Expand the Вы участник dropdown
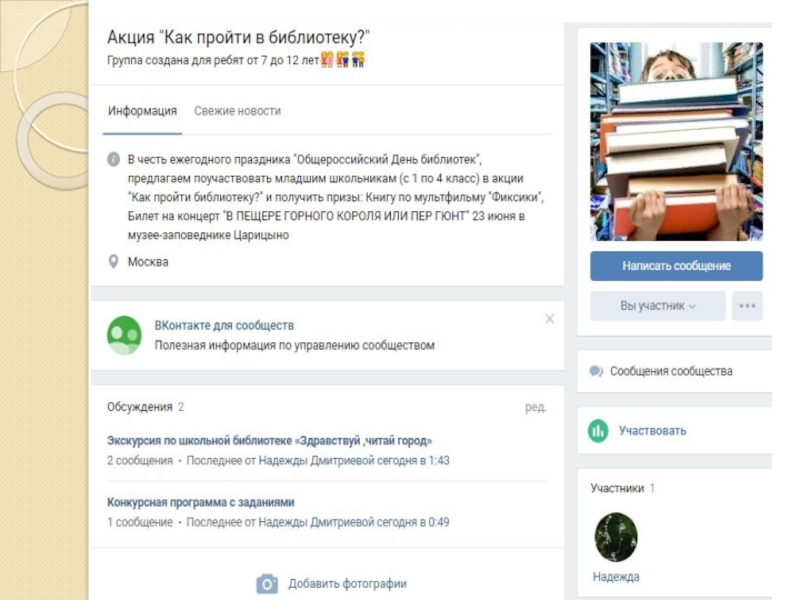800x600 pixels. [x=658, y=306]
